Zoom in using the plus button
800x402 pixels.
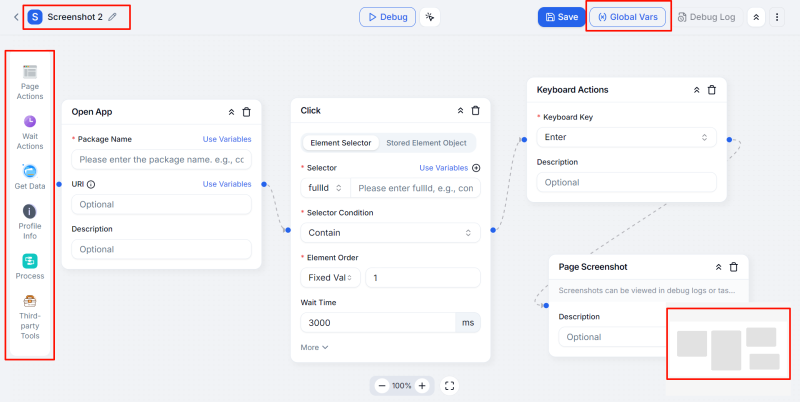[x=422, y=385]
